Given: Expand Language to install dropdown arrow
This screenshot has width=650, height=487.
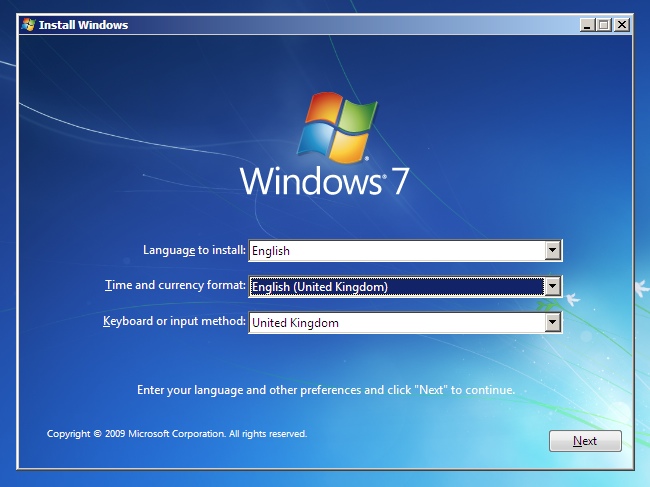Looking at the screenshot, I should [553, 250].
